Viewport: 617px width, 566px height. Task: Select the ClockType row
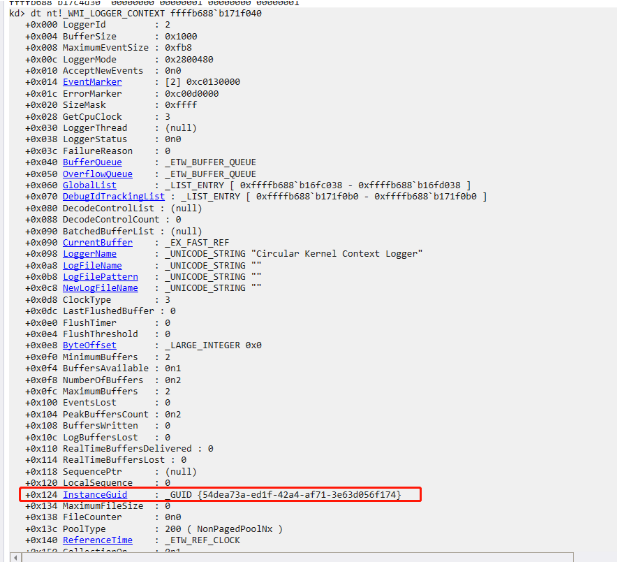[x=98, y=300]
